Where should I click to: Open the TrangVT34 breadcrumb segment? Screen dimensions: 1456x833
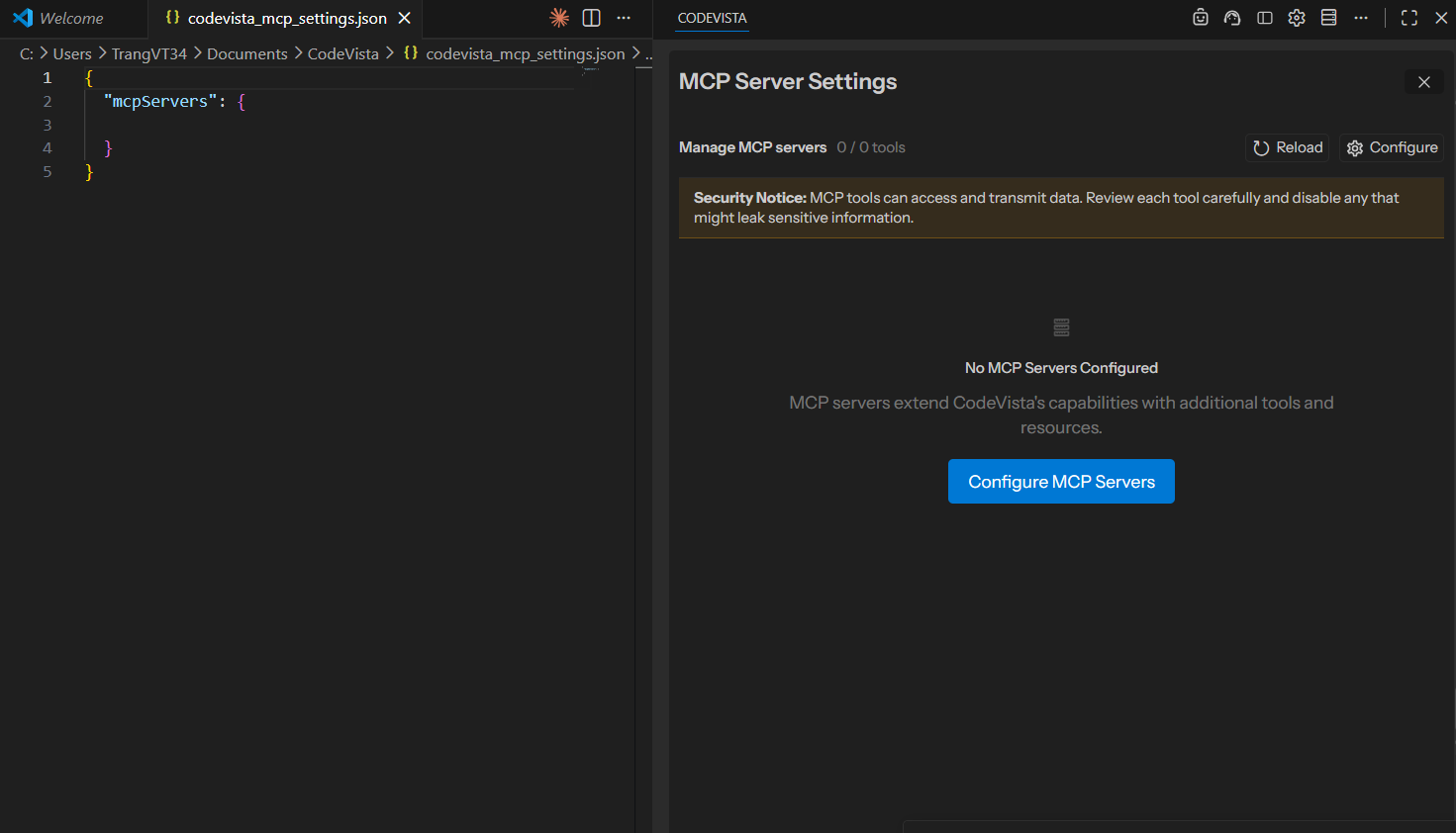coord(149,53)
